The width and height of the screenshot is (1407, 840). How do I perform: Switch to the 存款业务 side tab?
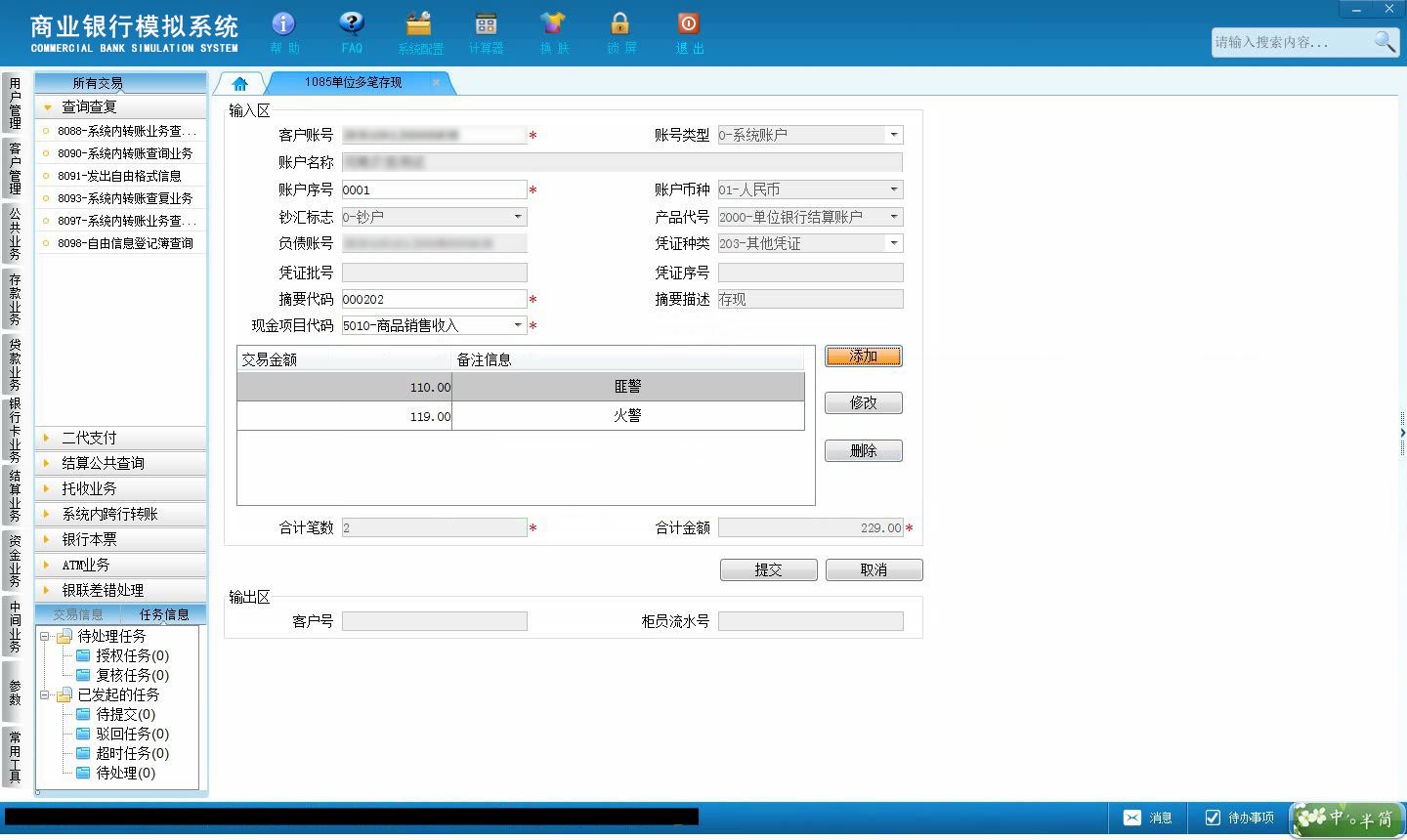pos(14,299)
